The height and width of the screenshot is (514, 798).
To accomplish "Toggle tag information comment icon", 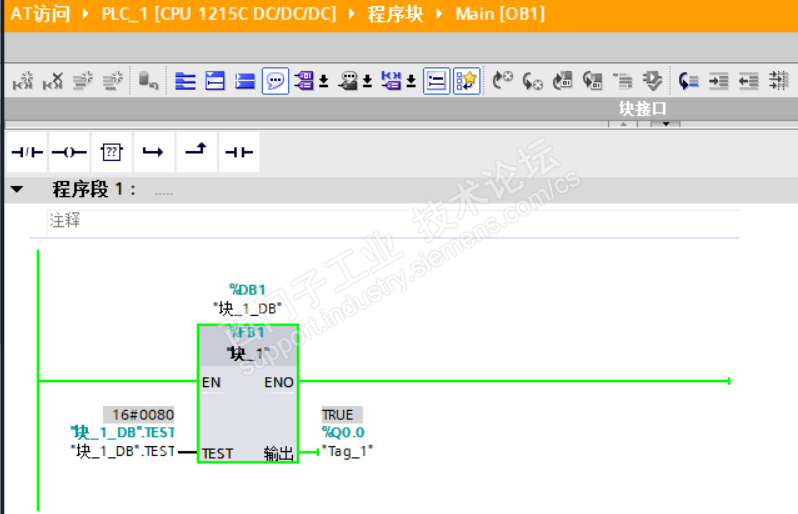I will 348,81.
